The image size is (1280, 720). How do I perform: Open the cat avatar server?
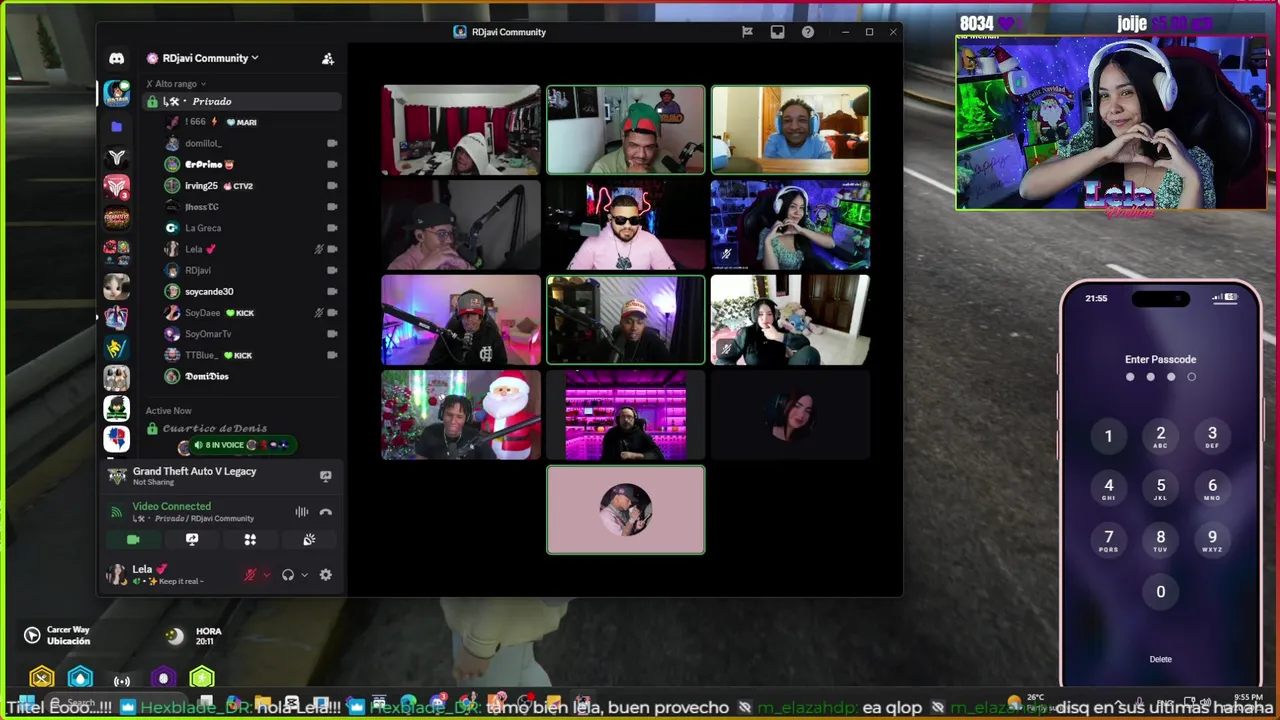pos(117,287)
